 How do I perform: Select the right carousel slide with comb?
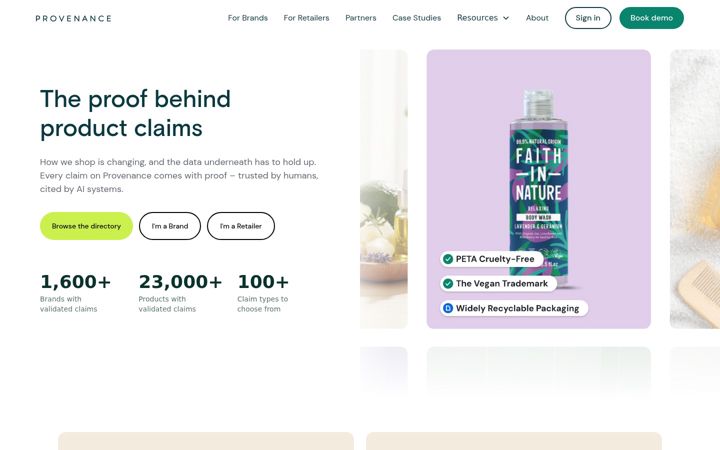click(x=695, y=189)
